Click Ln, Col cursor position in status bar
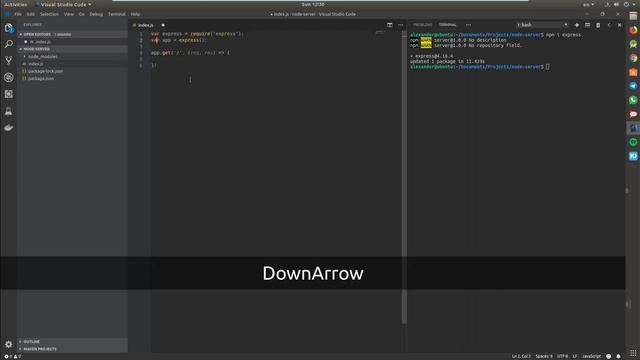The height and width of the screenshot is (360, 640). (x=521, y=356)
